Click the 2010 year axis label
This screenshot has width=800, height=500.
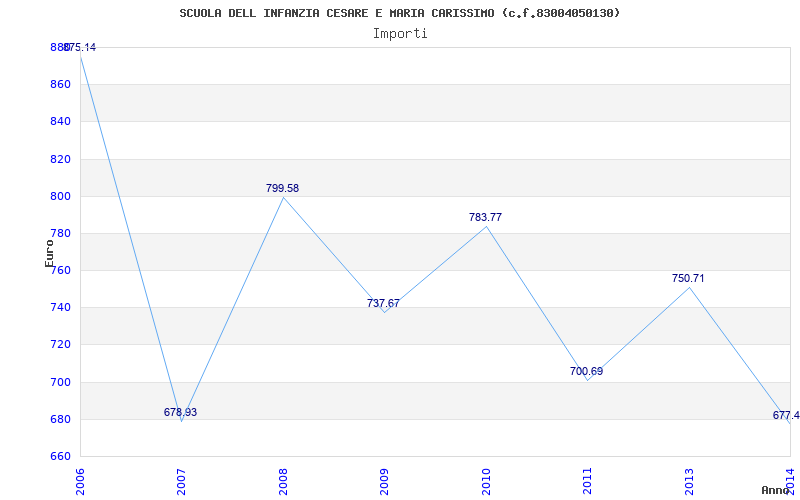[486, 482]
